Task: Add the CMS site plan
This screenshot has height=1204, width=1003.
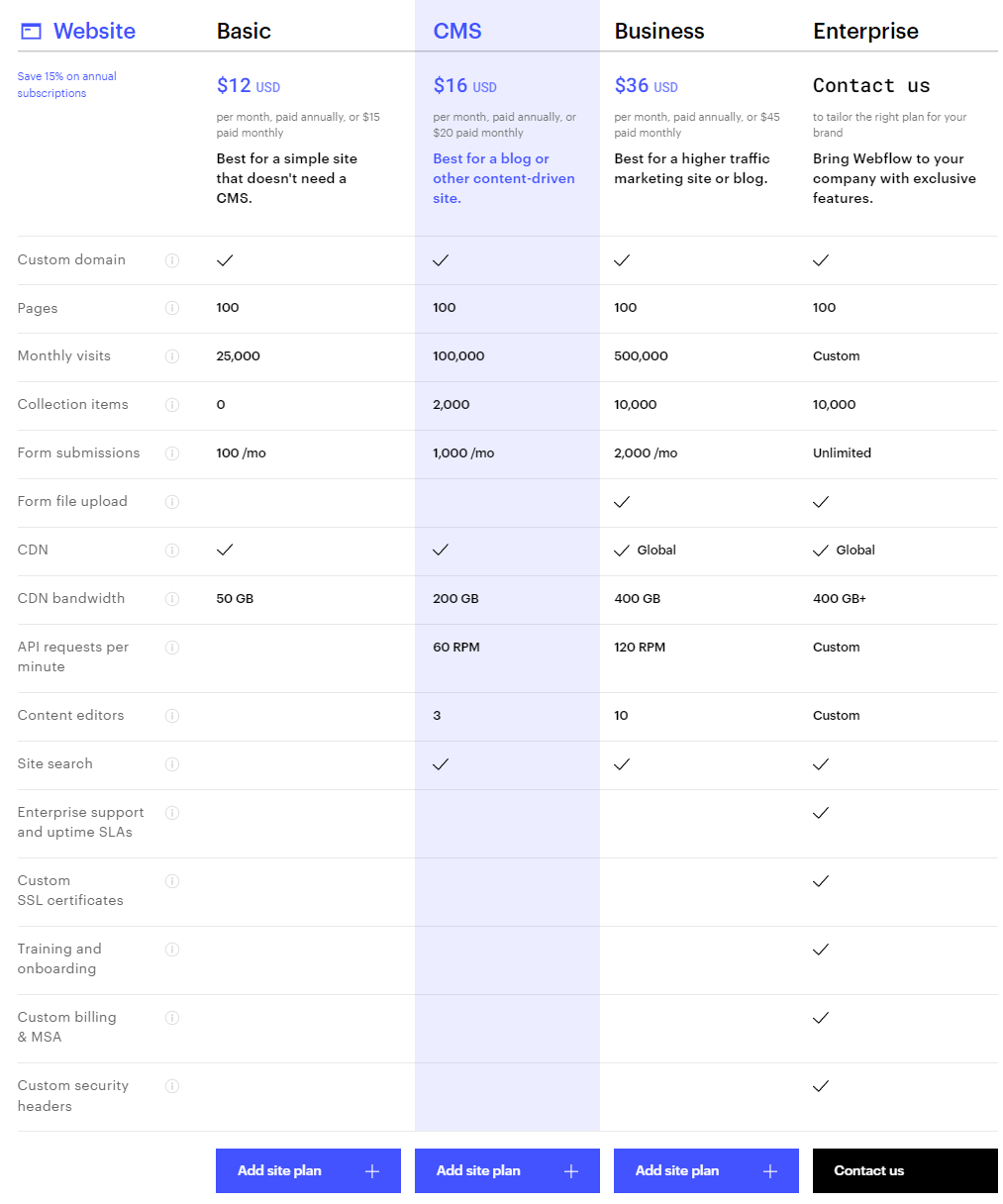Action: (x=507, y=1170)
